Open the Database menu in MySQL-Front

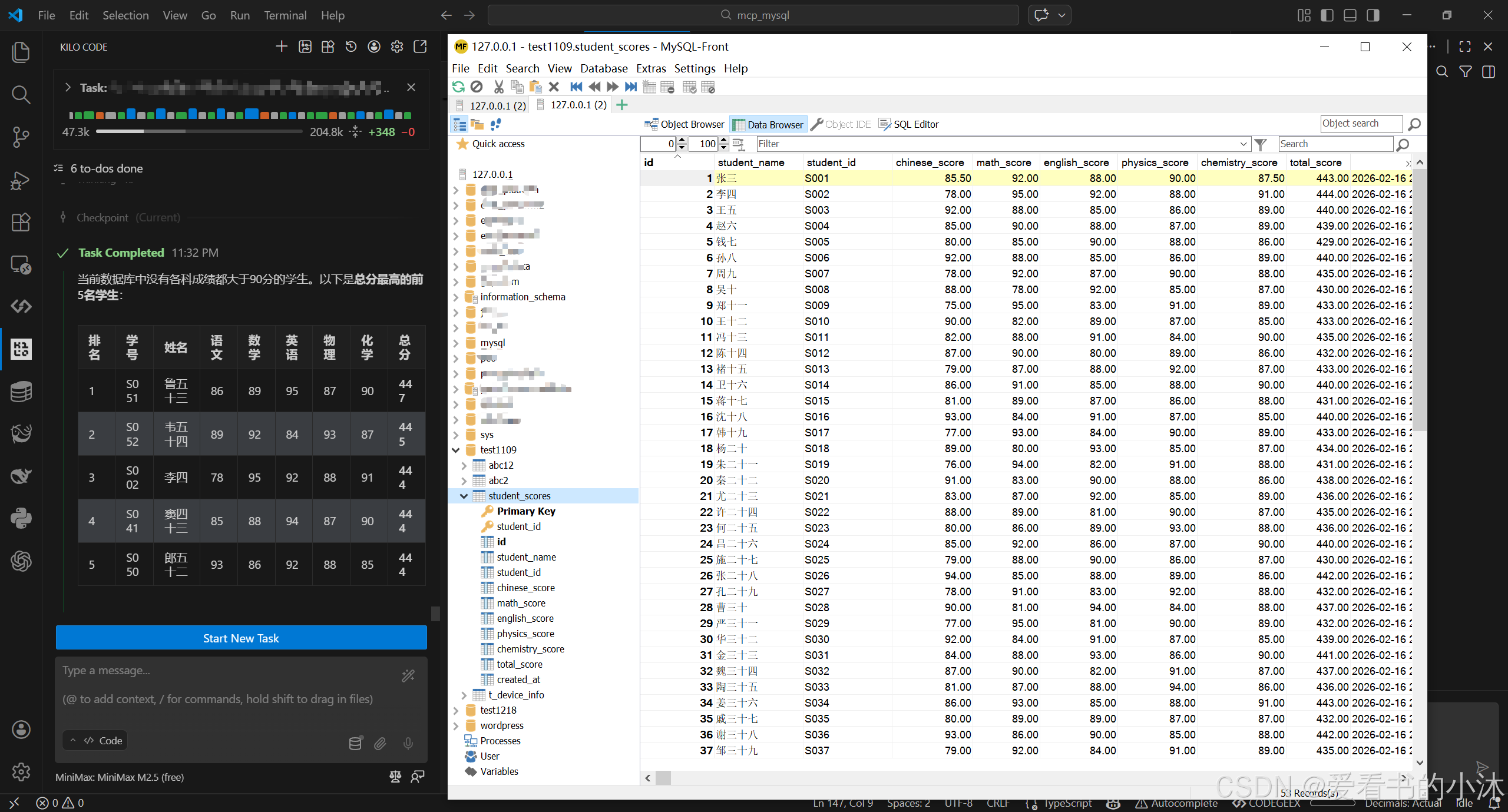pos(603,69)
